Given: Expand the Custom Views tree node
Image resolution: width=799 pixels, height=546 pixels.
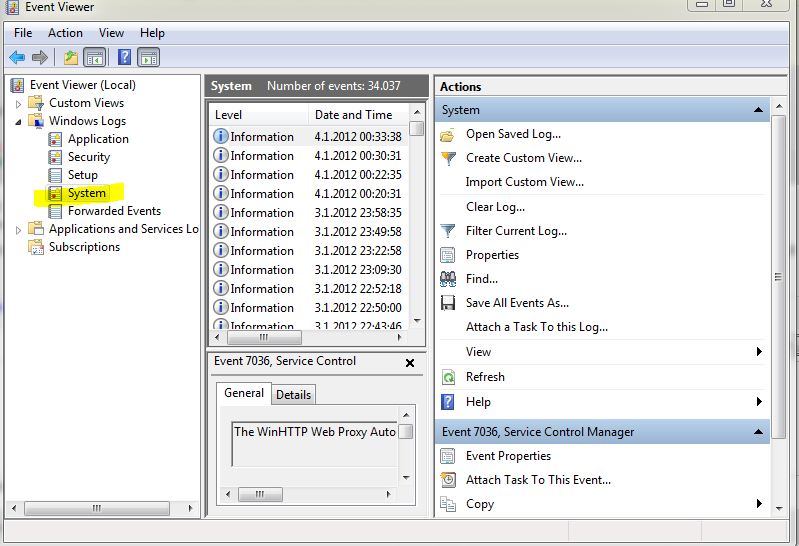Looking at the screenshot, I should (x=18, y=103).
